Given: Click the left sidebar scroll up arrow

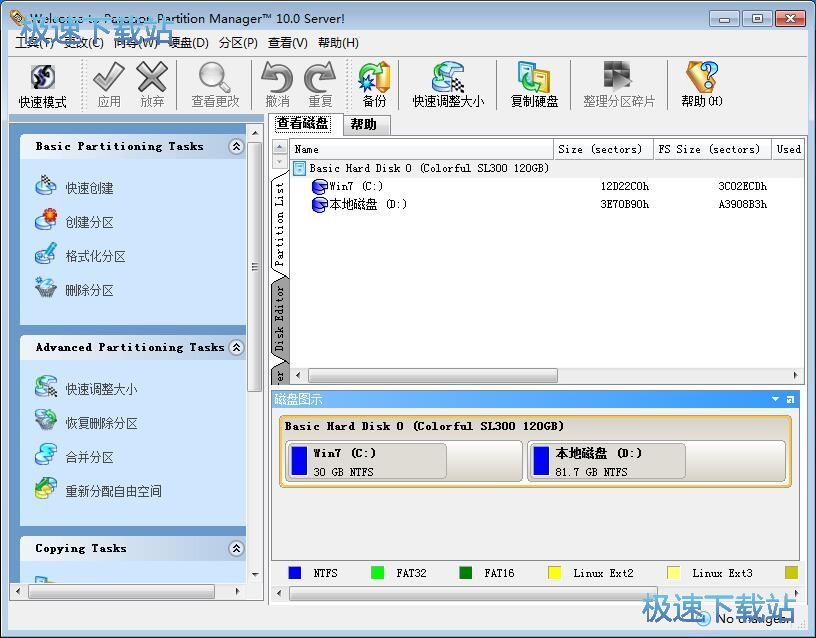Looking at the screenshot, I should point(255,133).
